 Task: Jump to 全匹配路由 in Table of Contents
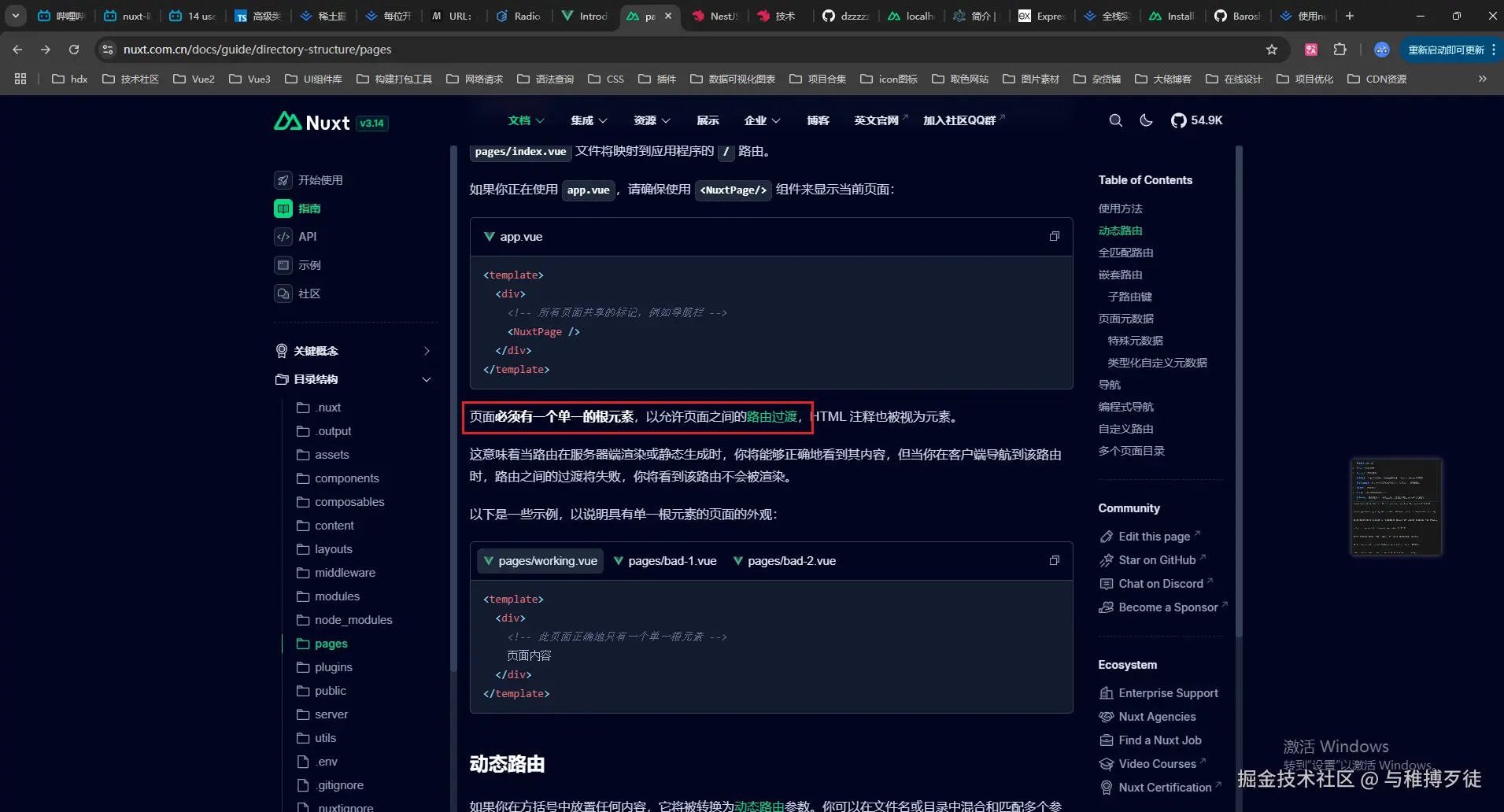coord(1125,253)
